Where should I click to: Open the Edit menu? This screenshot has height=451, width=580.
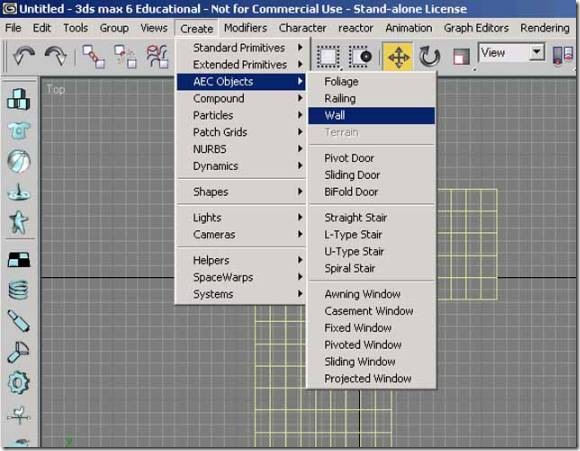tap(42, 28)
